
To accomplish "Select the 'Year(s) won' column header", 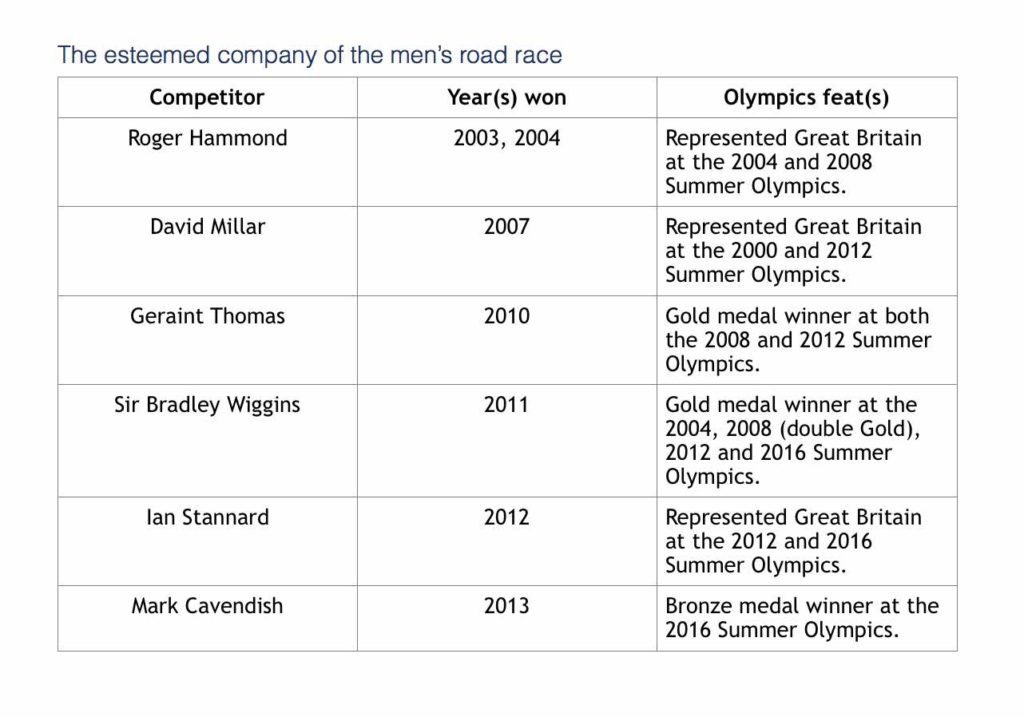I will click(506, 98).
